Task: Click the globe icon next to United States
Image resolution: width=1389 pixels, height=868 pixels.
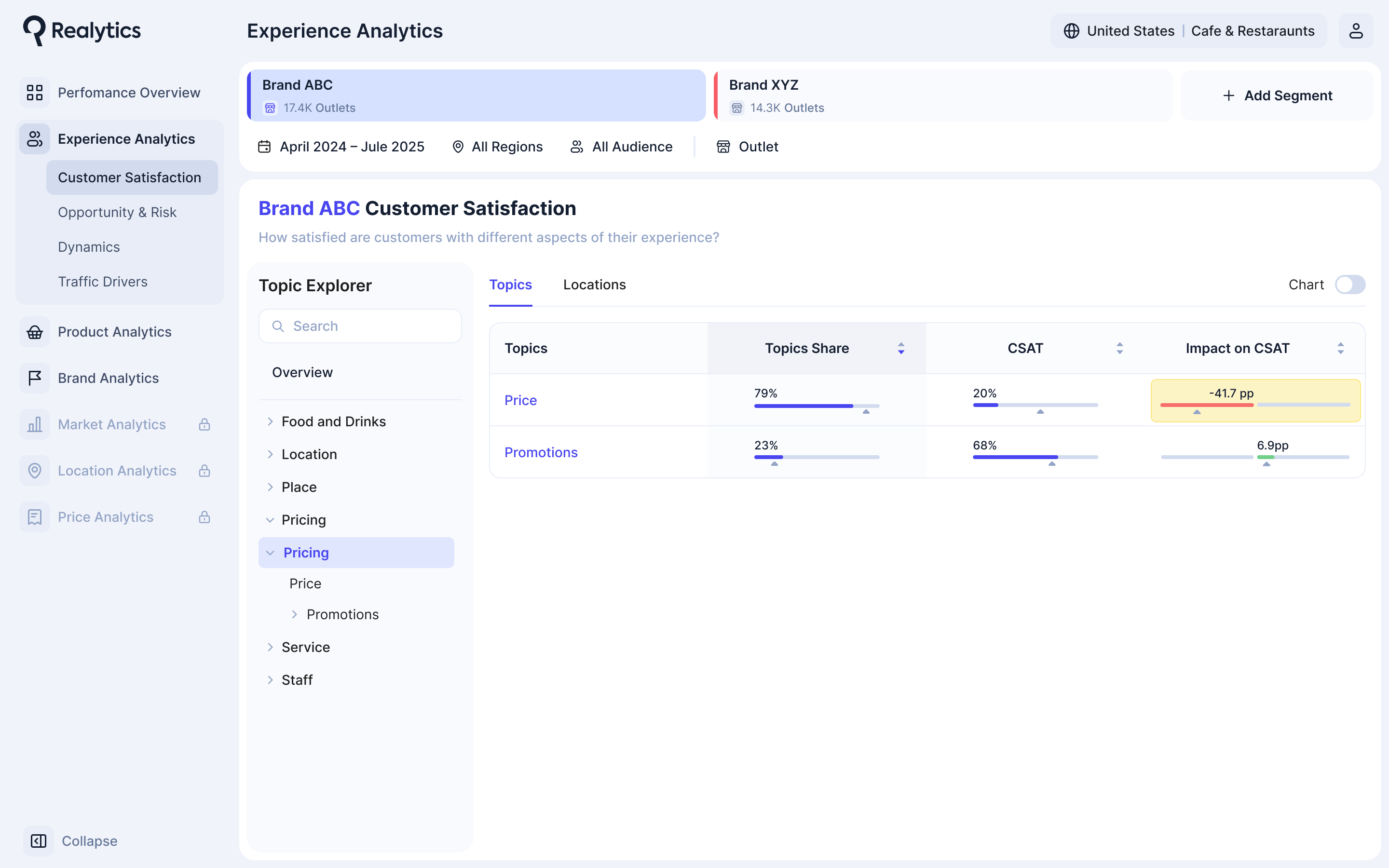Action: pyautogui.click(x=1071, y=31)
